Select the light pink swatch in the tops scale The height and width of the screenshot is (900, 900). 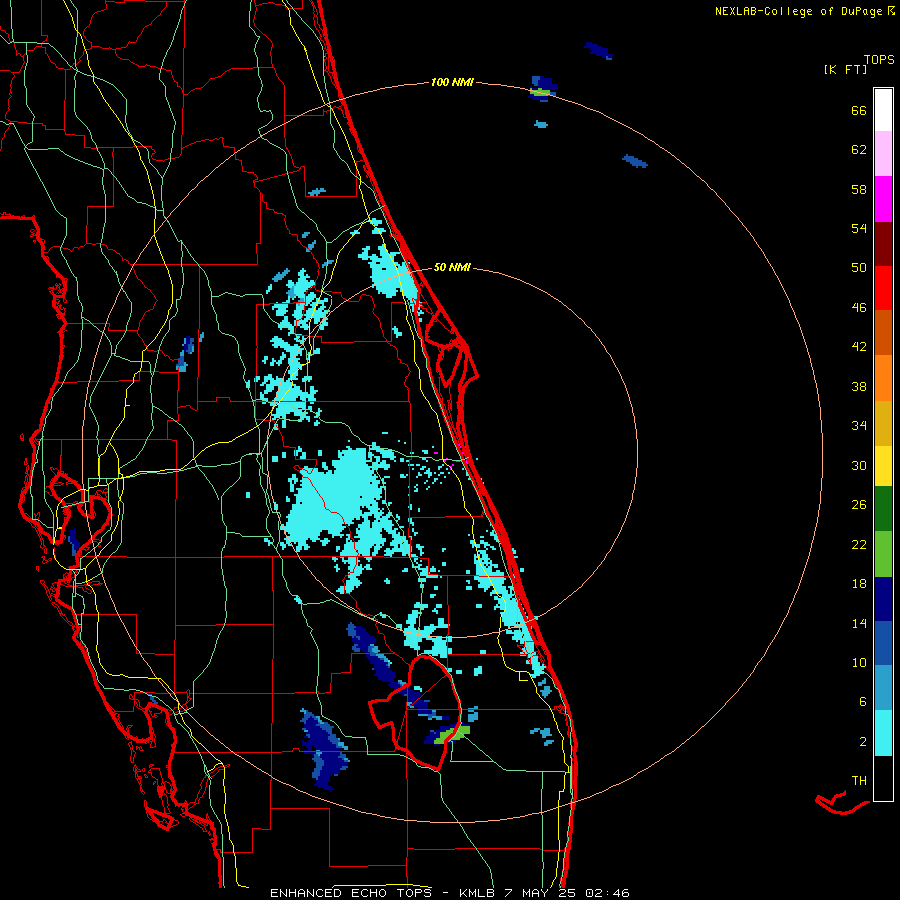click(x=883, y=154)
